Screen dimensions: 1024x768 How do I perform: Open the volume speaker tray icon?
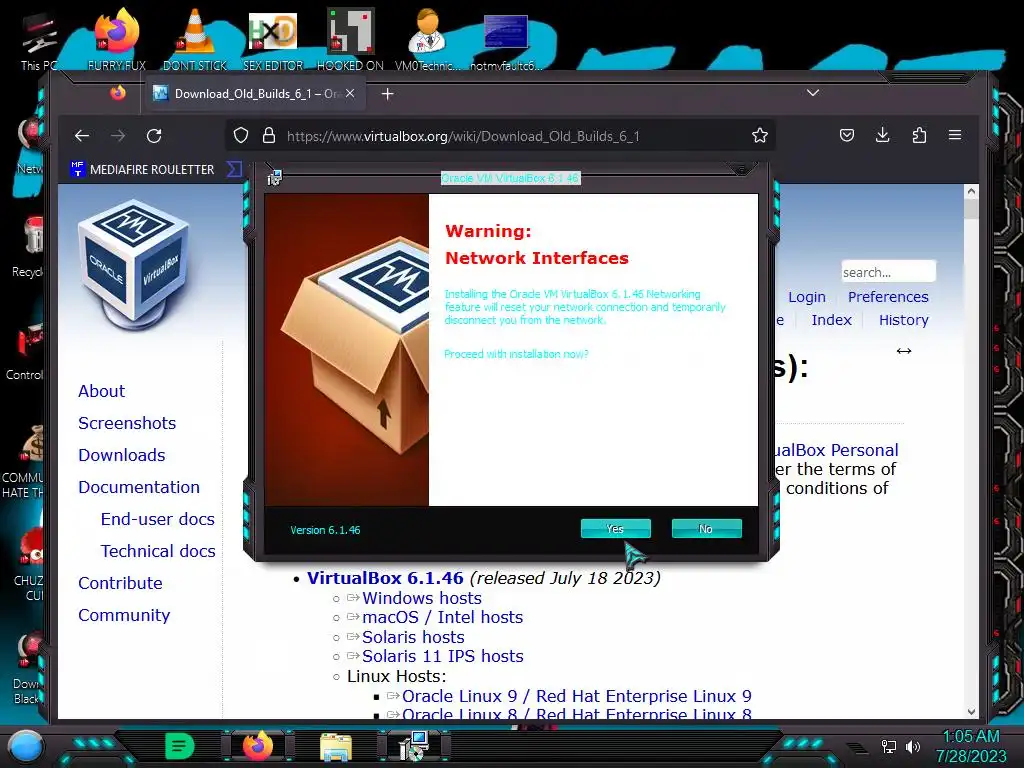[913, 746]
